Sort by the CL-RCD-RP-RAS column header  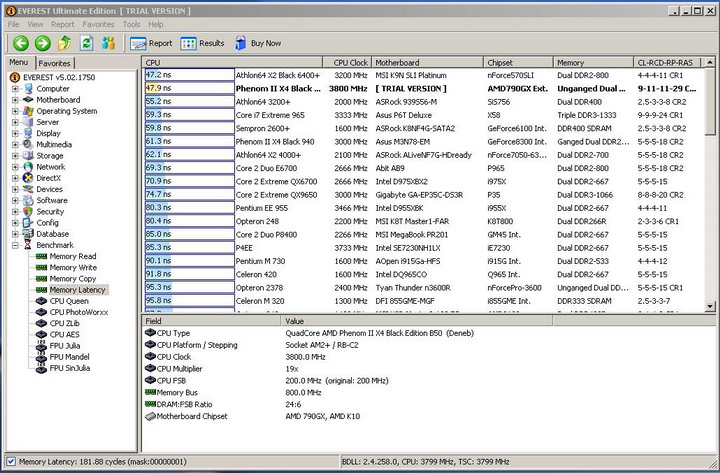click(x=667, y=62)
